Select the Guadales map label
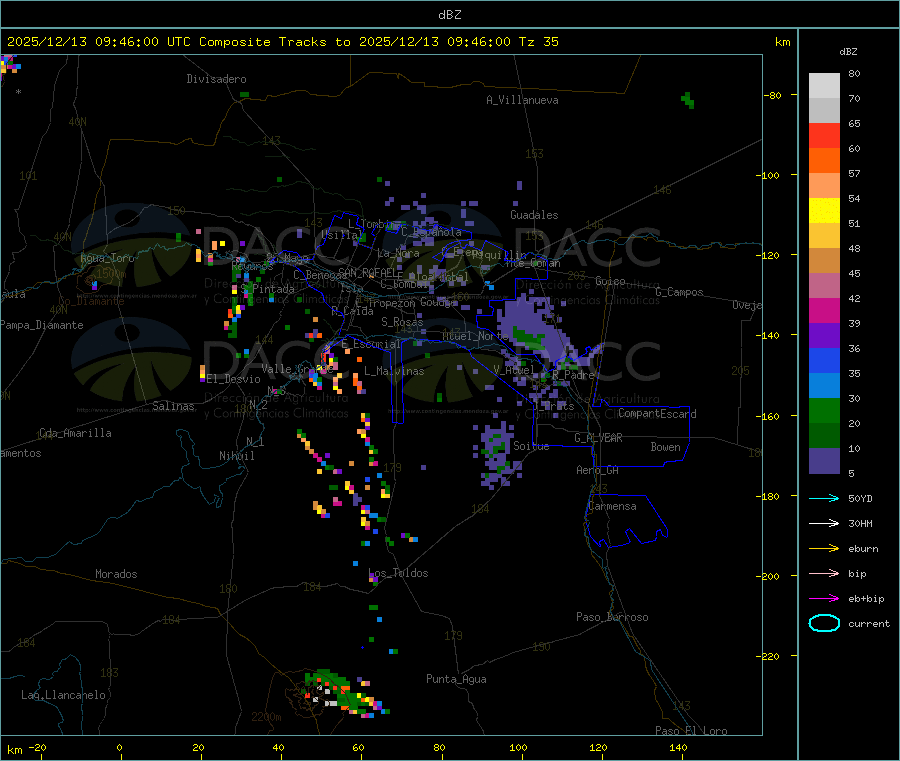Viewport: 900px width, 761px height. pos(534,215)
